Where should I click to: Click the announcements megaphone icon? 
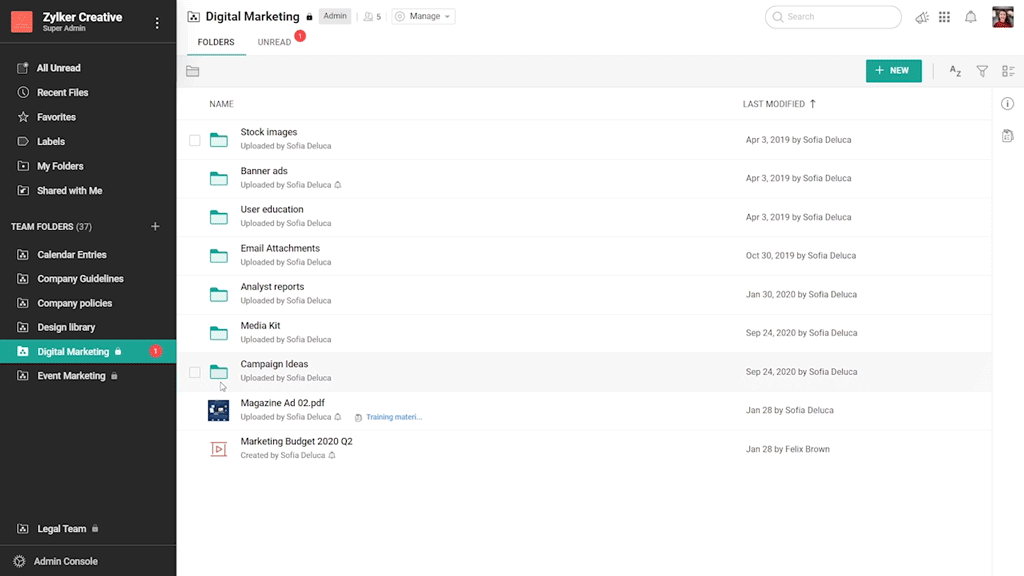point(921,17)
